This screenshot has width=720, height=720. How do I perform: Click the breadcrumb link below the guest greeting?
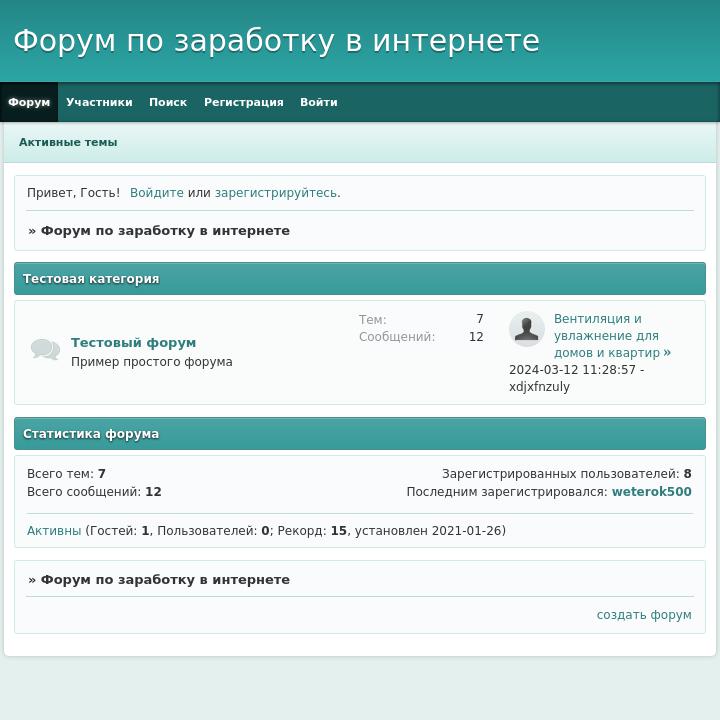point(165,231)
